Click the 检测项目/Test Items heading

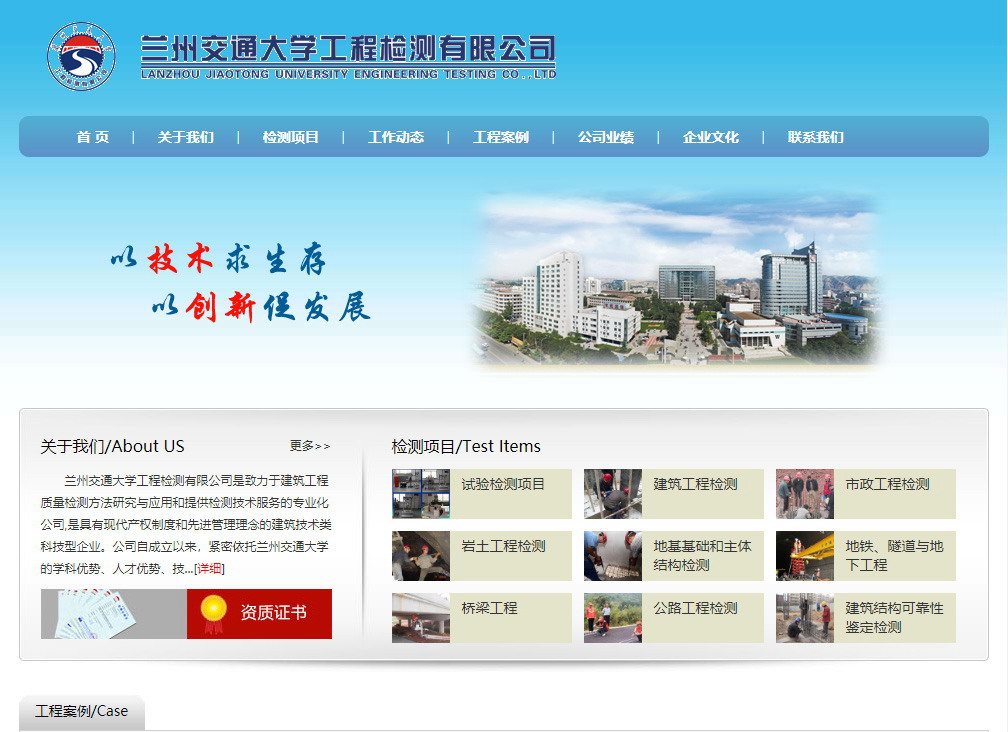[466, 446]
